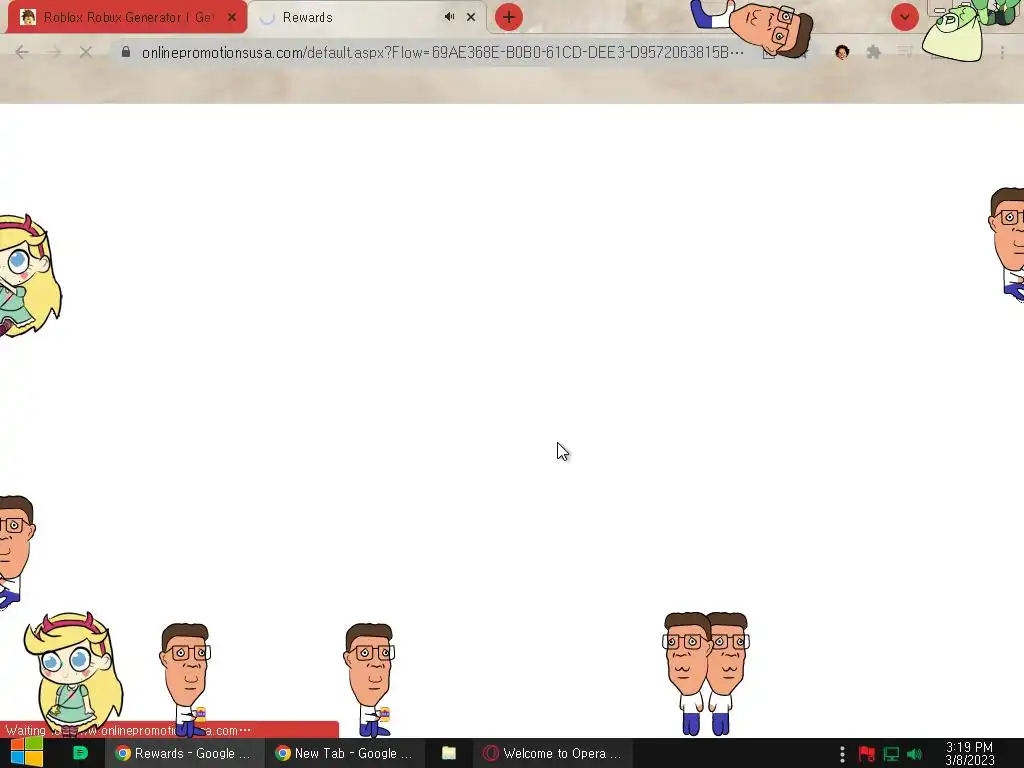This screenshot has height=768, width=1024.
Task: Stop loading the page
Action: tap(86, 52)
